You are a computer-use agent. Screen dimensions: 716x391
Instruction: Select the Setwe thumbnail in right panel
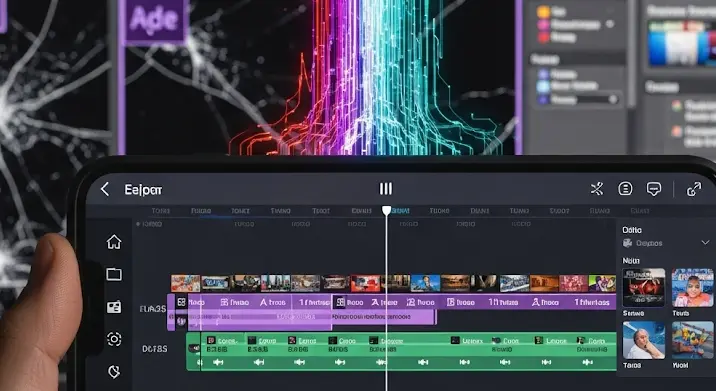(x=644, y=287)
